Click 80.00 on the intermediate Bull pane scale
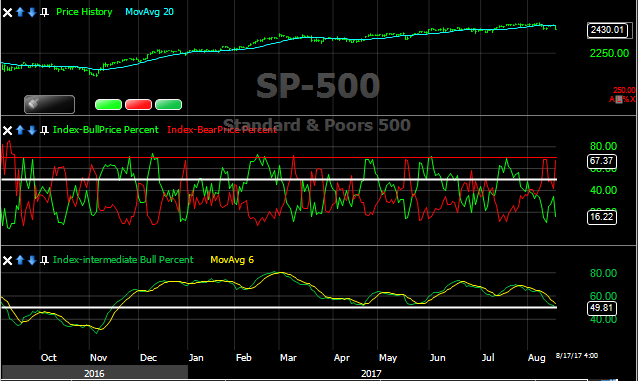The height and width of the screenshot is (381, 638). point(603,274)
